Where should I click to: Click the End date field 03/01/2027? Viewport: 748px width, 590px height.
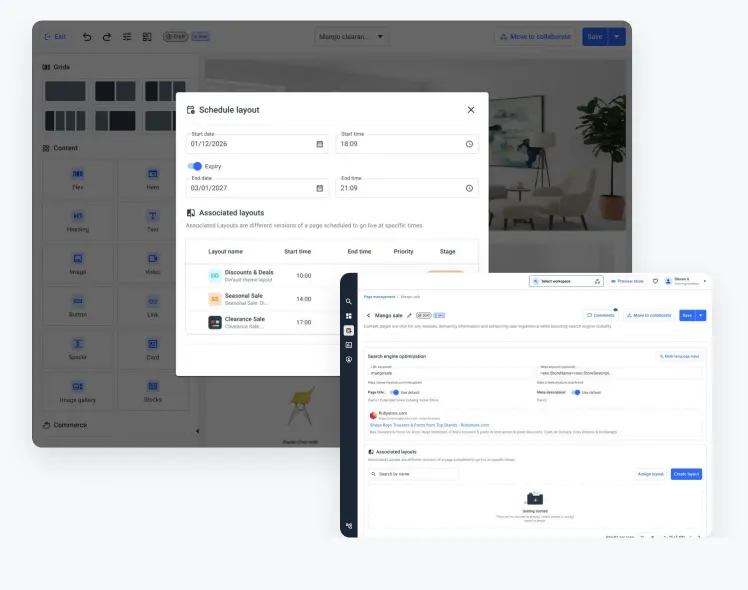(257, 188)
